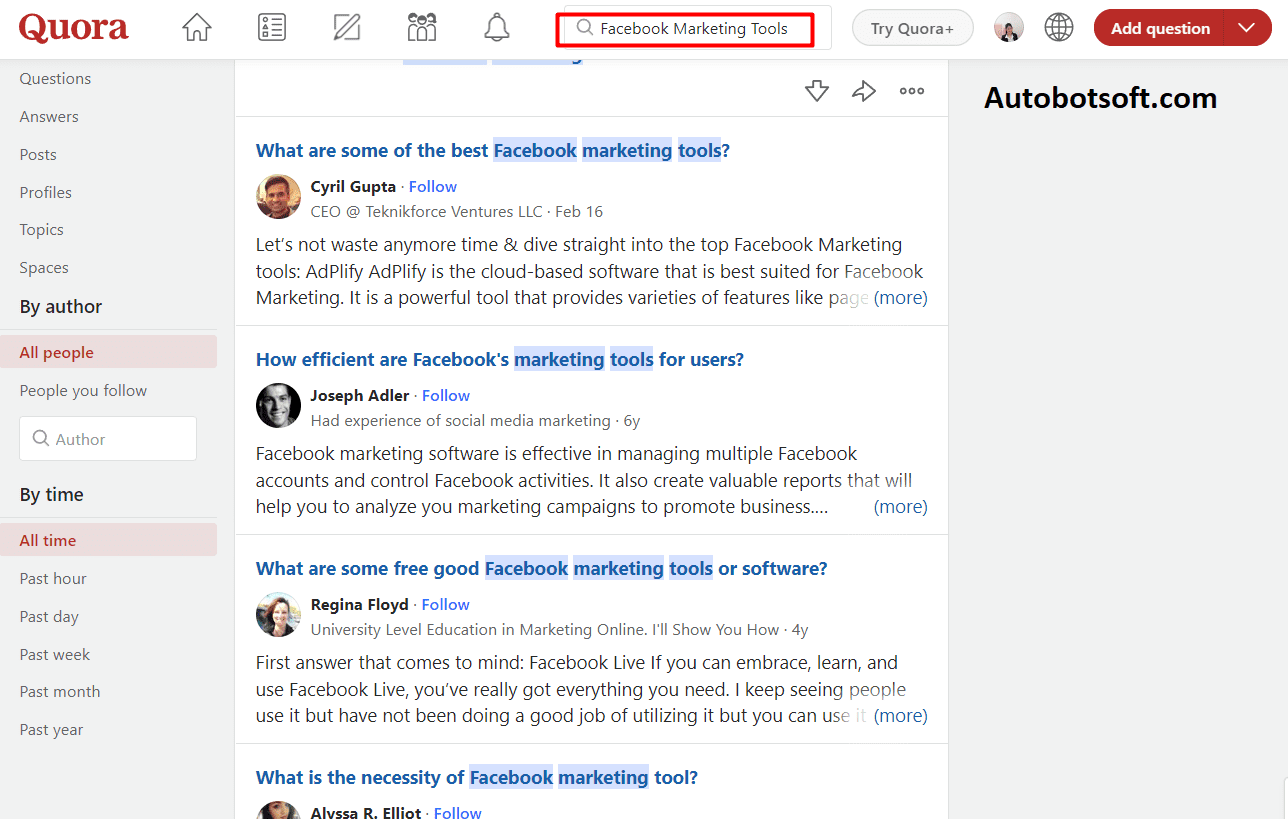Screen dimensions: 1288x819
Task: Select the All time filter
Action: coord(108,540)
